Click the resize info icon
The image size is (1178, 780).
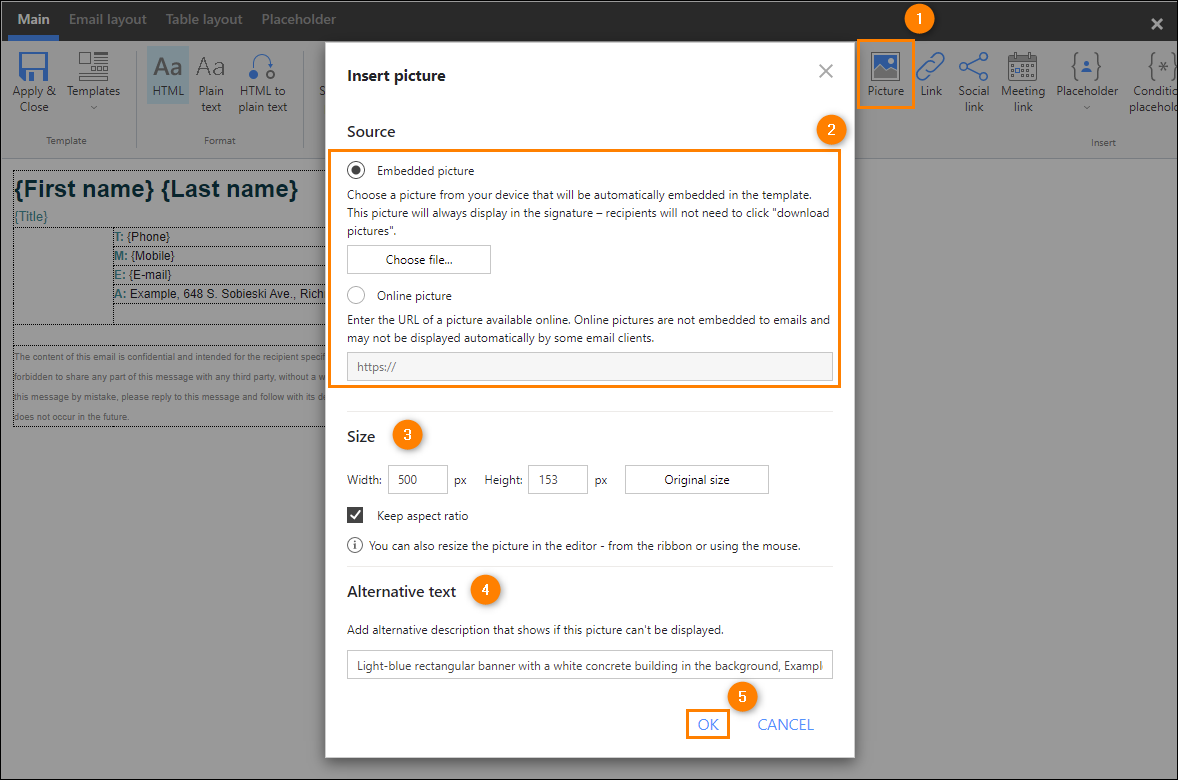point(355,545)
